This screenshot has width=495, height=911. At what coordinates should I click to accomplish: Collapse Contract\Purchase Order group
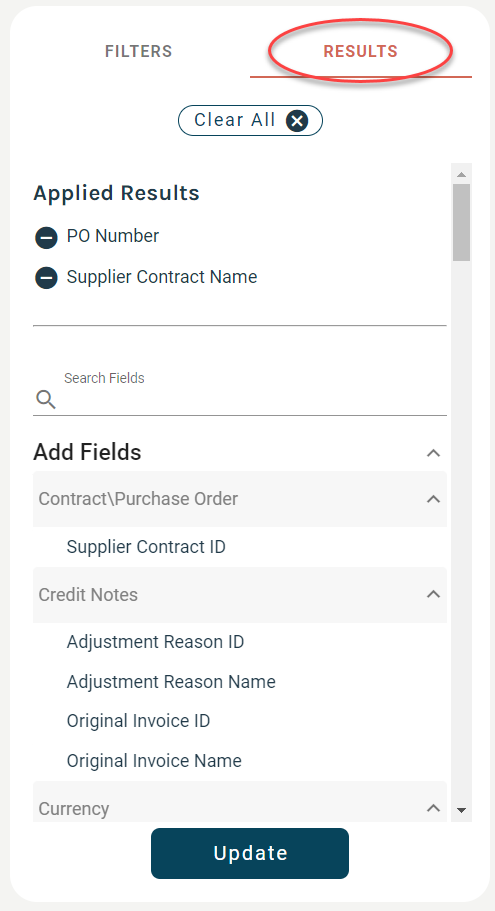[x=433, y=499]
